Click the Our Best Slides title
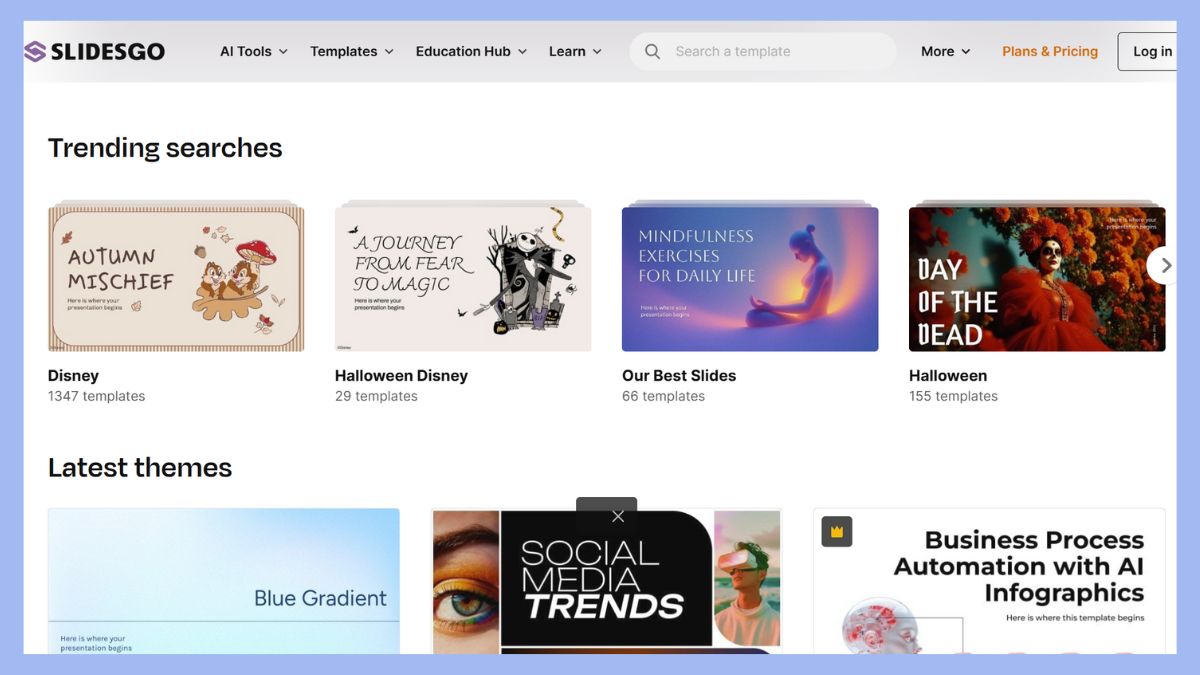 pyautogui.click(x=679, y=376)
